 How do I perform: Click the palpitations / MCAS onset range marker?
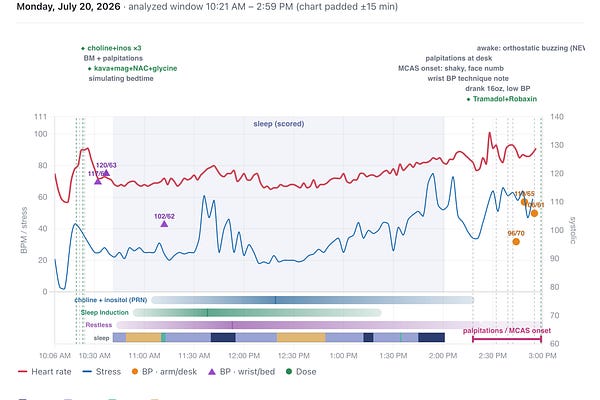click(x=507, y=338)
